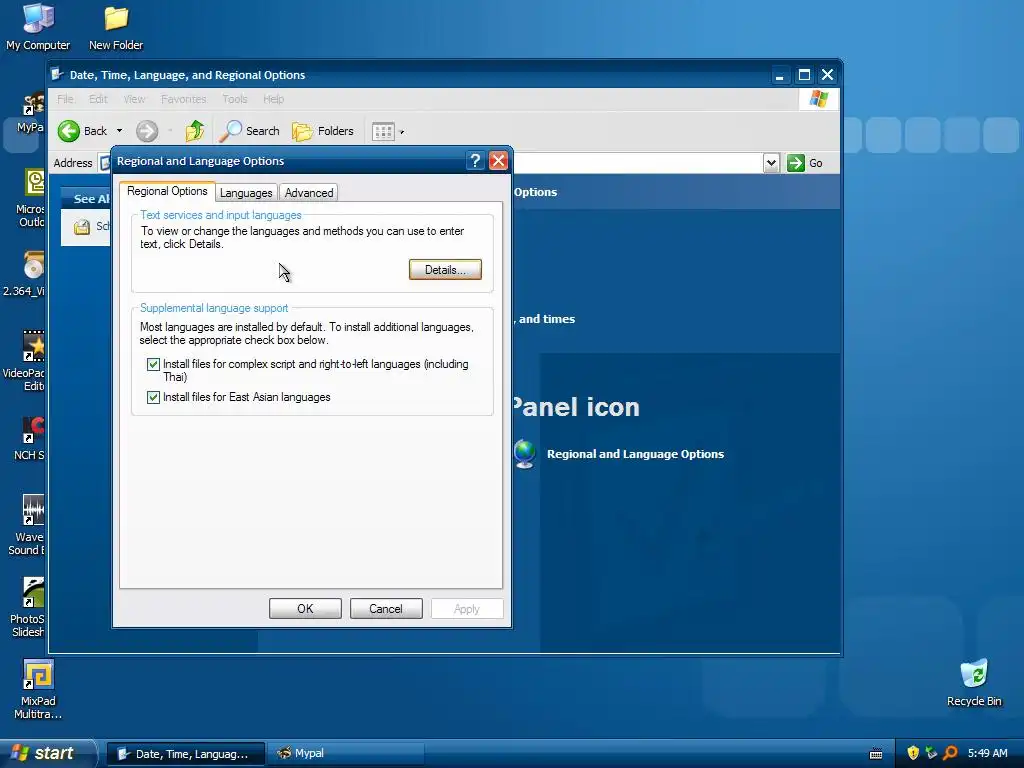Click the security shield tray icon
The height and width of the screenshot is (768, 1024).
[913, 753]
